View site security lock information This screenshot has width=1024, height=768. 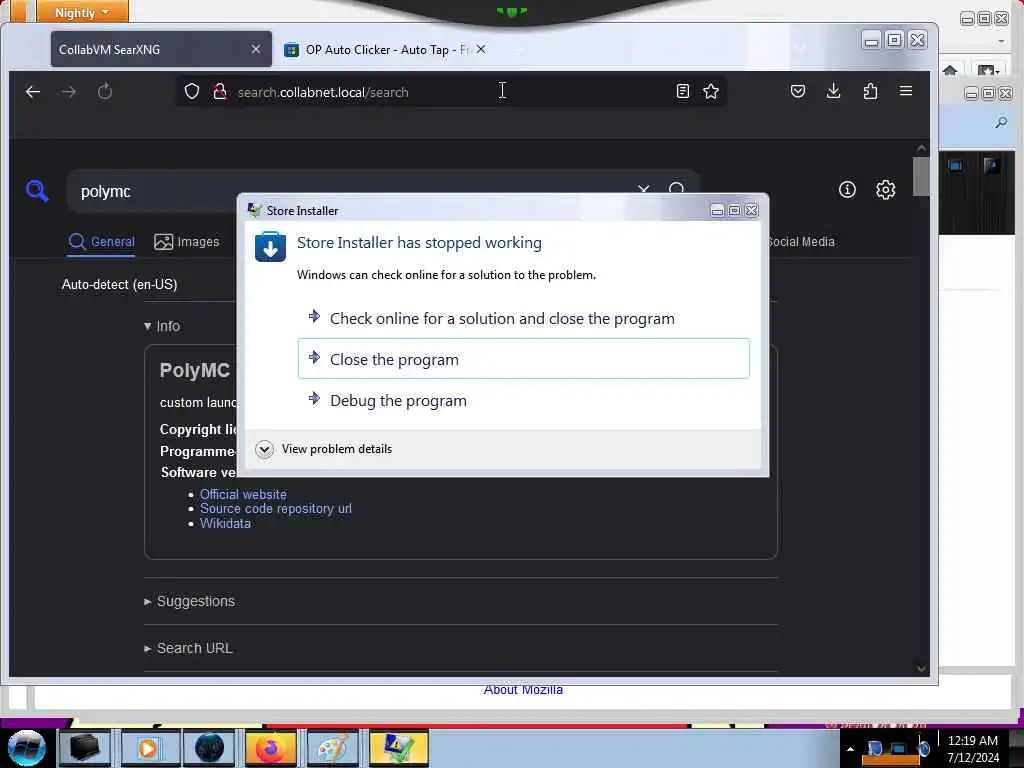[x=220, y=91]
